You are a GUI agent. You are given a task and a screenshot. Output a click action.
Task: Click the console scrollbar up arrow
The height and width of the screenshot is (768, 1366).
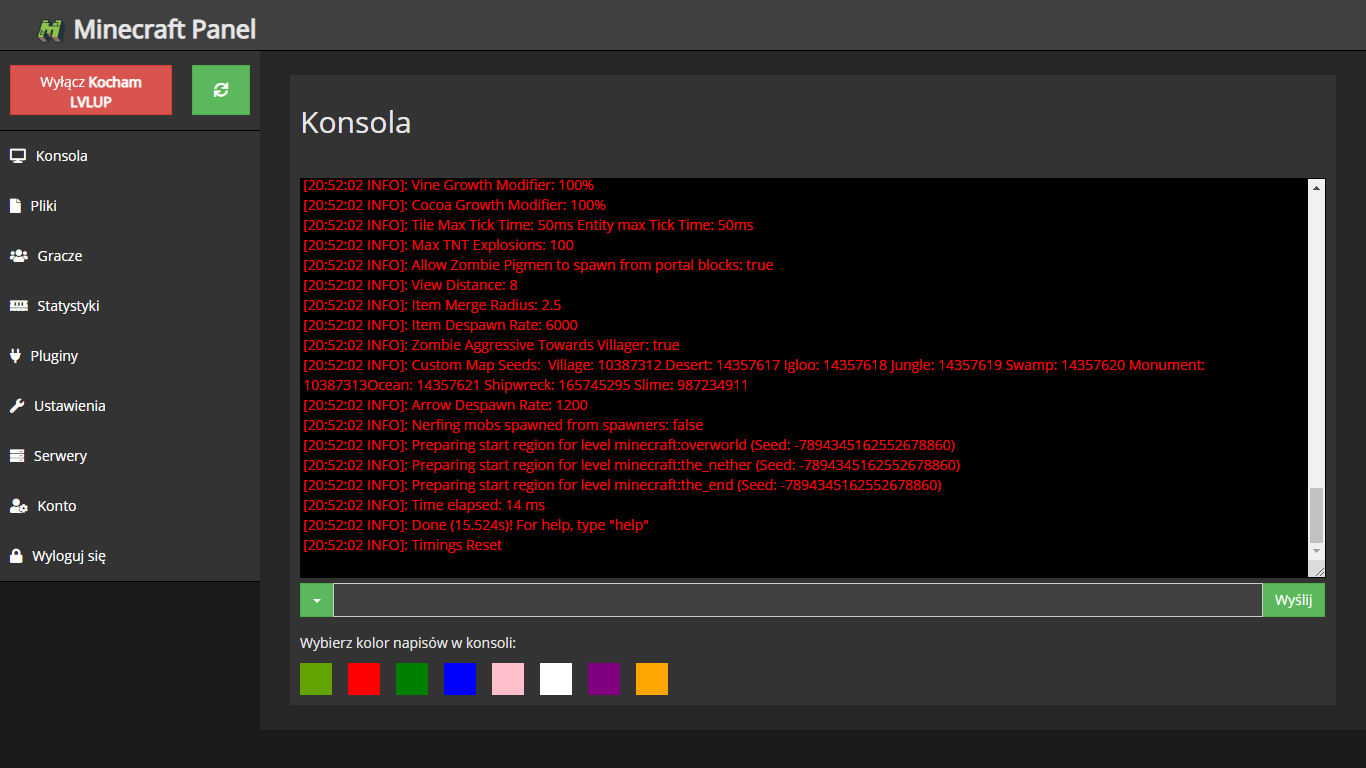tap(1316, 188)
